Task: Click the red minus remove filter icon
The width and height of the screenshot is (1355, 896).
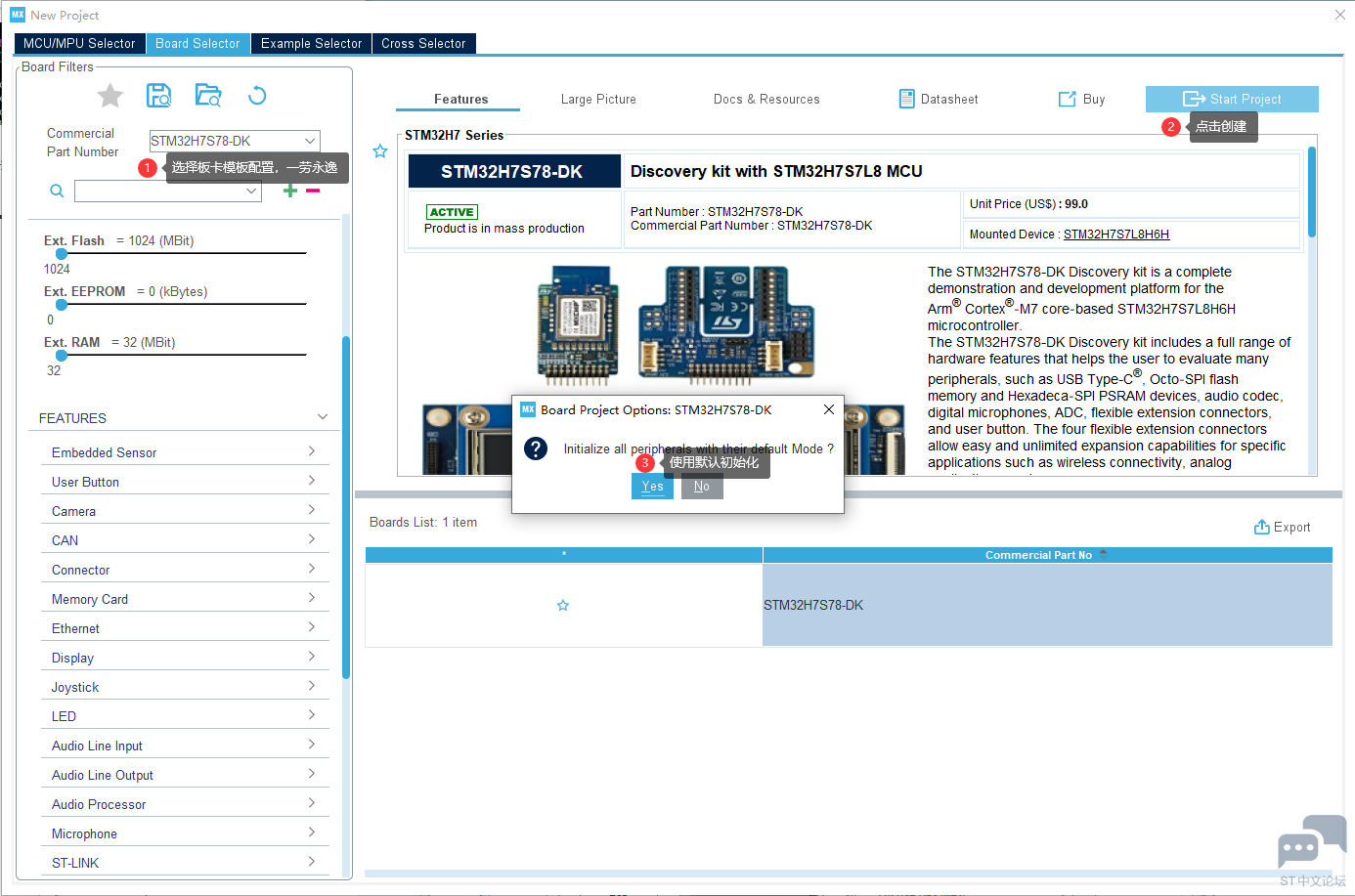Action: click(x=313, y=191)
